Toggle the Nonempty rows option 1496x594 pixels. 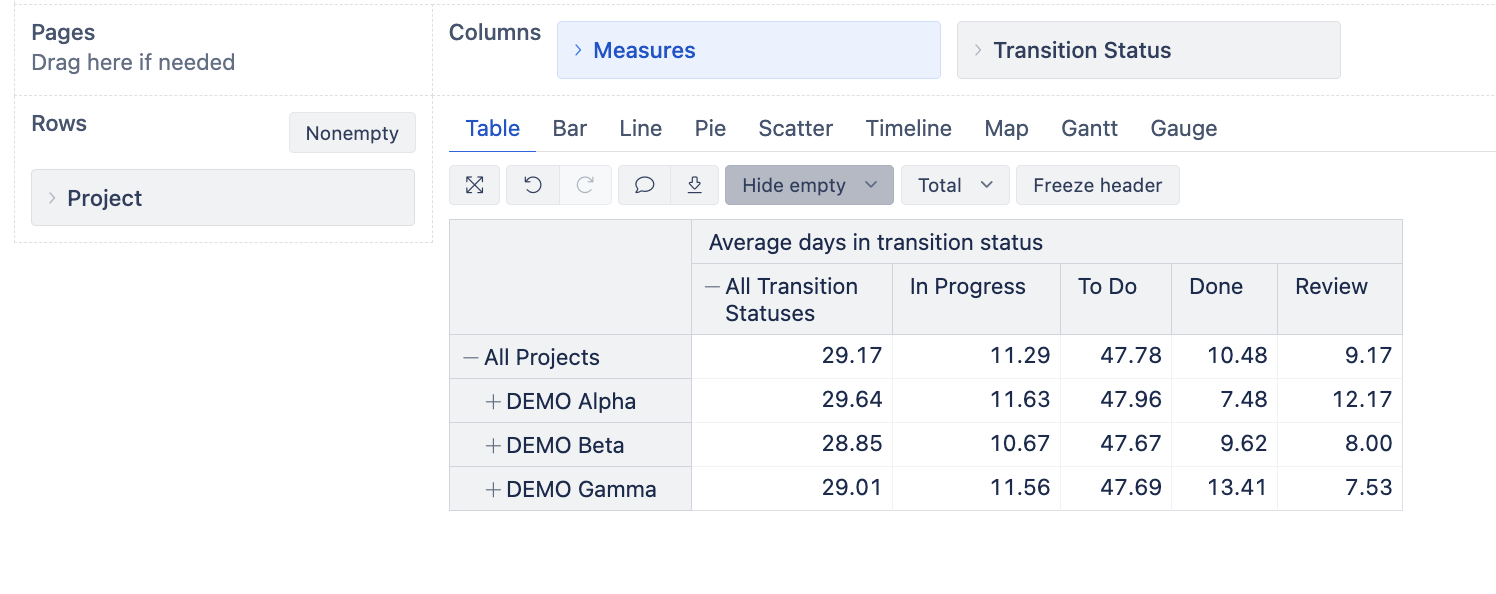pos(352,133)
